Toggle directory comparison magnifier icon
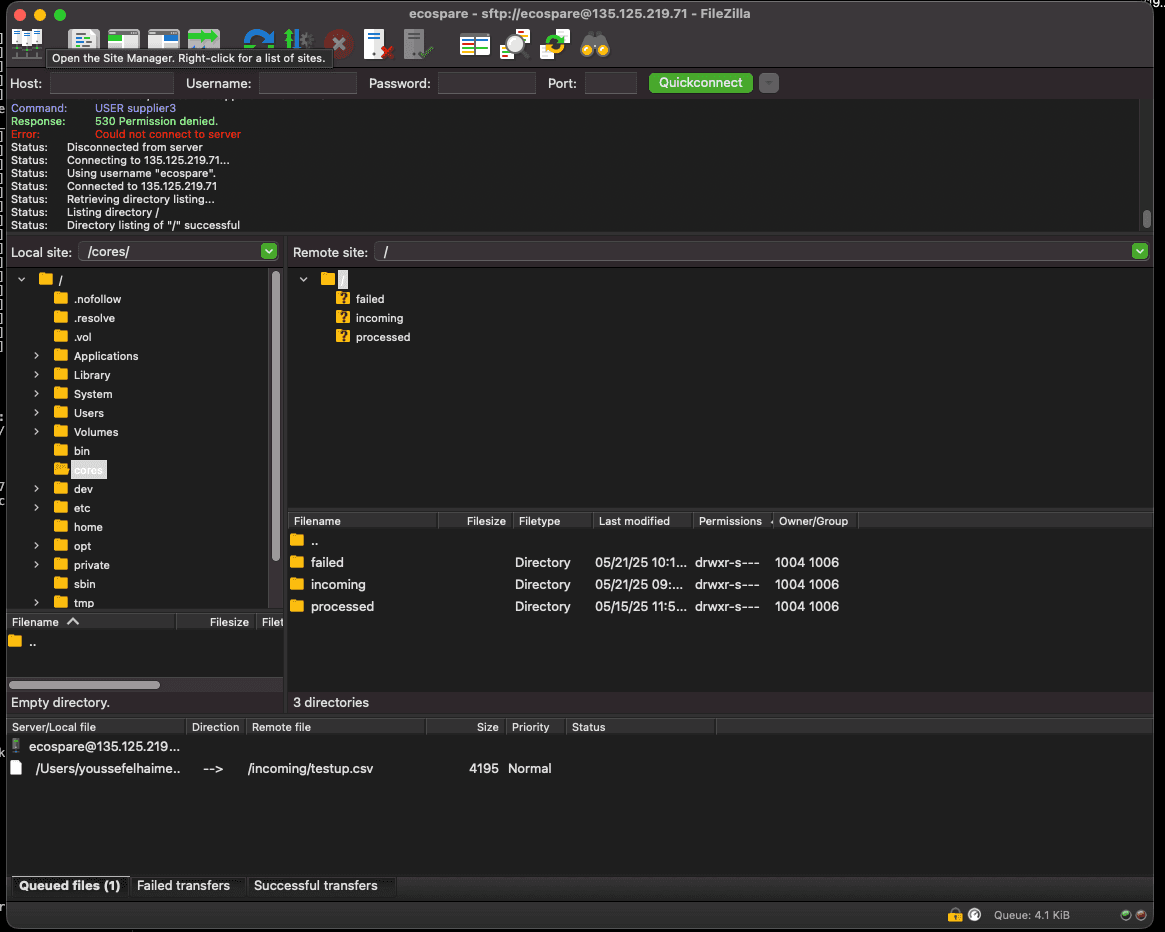The width and height of the screenshot is (1165, 932). [515, 44]
